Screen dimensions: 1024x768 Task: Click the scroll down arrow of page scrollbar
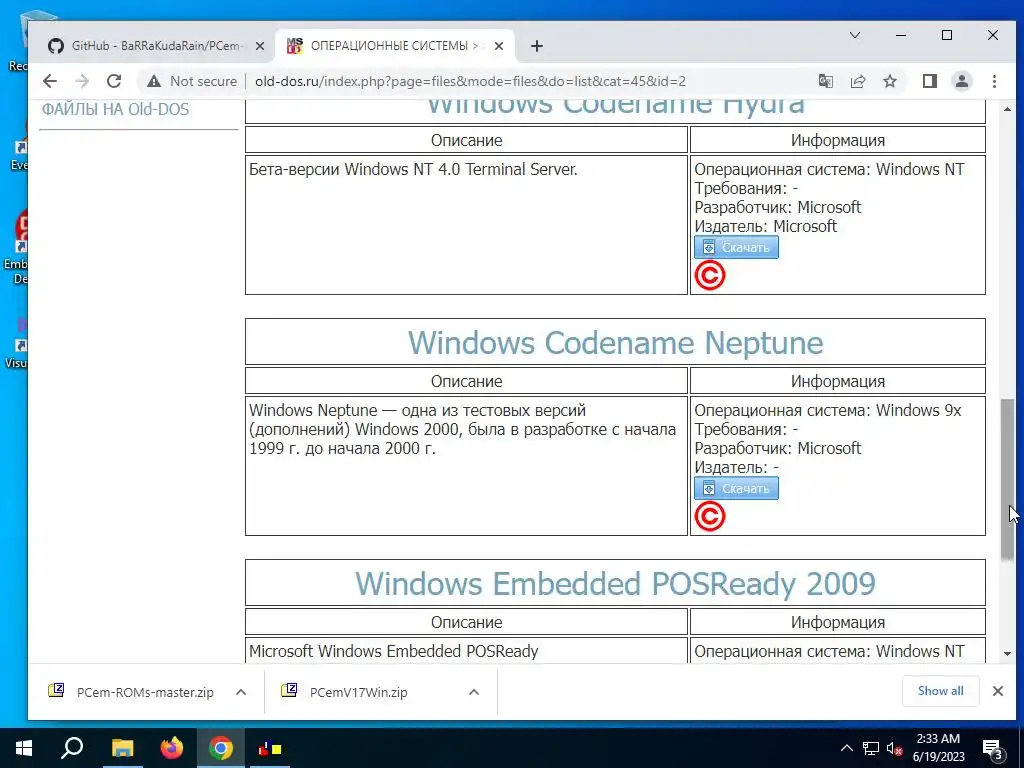point(1007,654)
